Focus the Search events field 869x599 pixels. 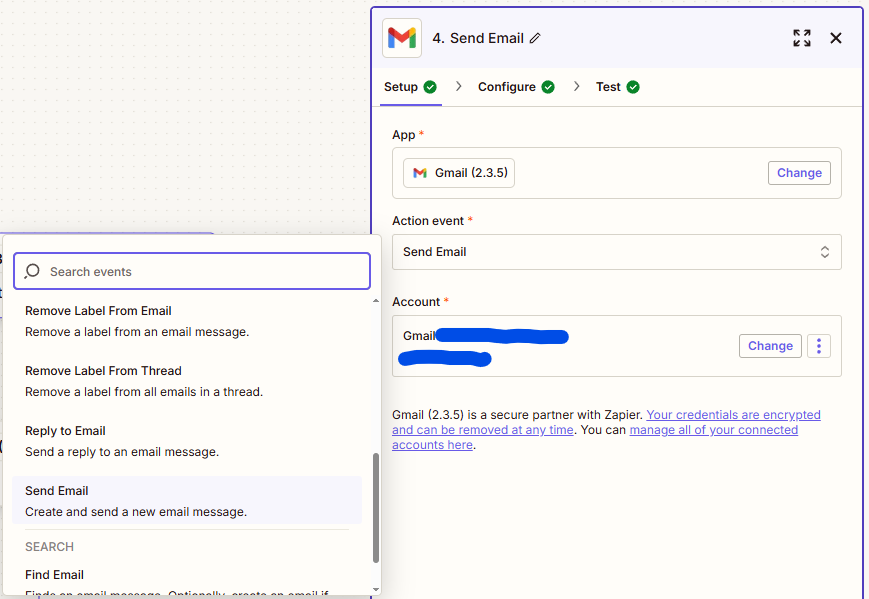(x=192, y=271)
